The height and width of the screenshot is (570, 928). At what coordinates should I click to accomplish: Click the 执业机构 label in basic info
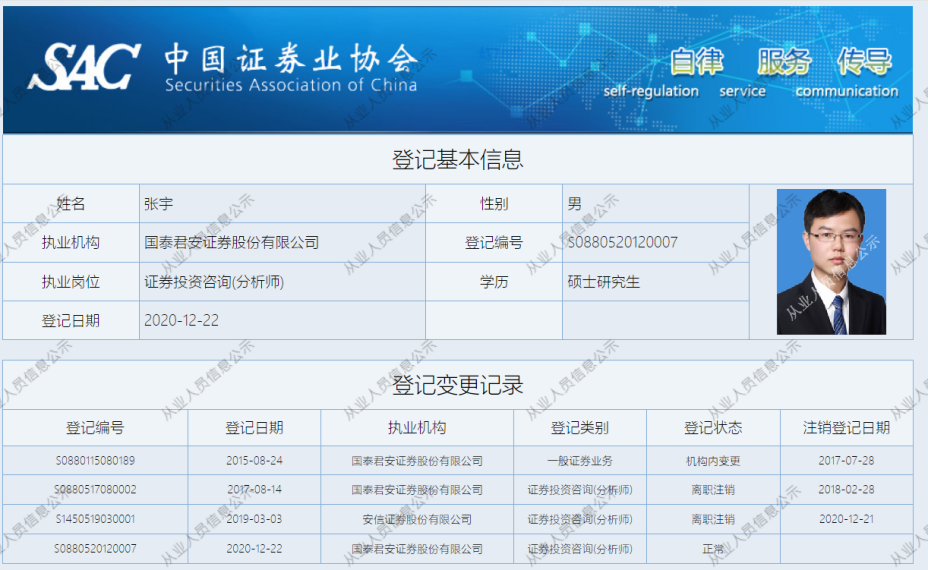point(71,242)
